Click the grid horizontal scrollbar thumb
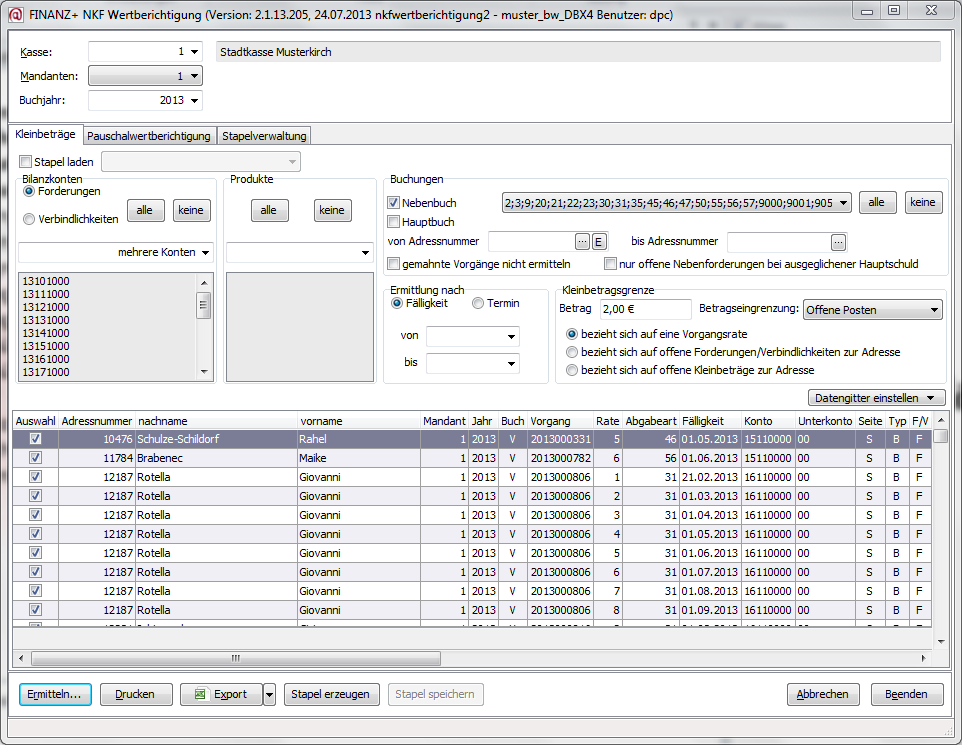The height and width of the screenshot is (745, 962). [236, 658]
